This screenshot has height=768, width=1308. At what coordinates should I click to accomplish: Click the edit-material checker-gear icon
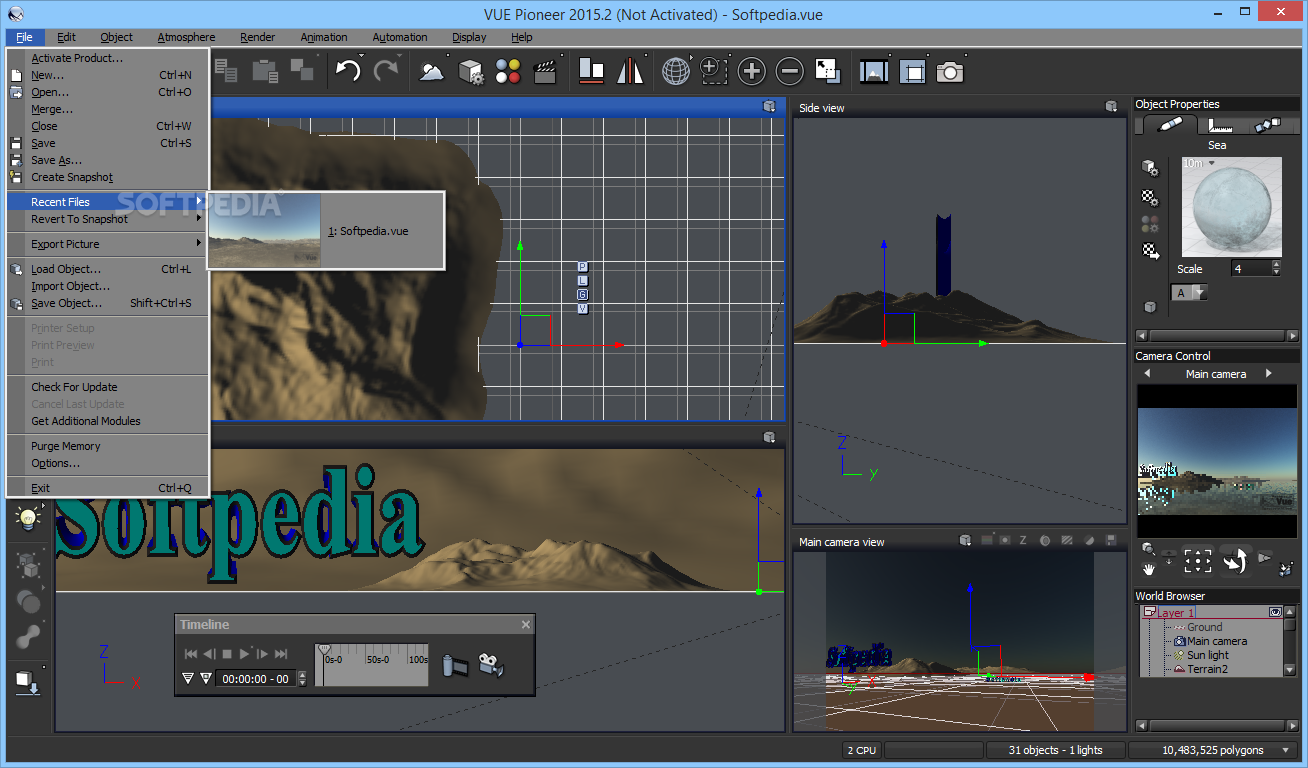pyautogui.click(x=1150, y=197)
